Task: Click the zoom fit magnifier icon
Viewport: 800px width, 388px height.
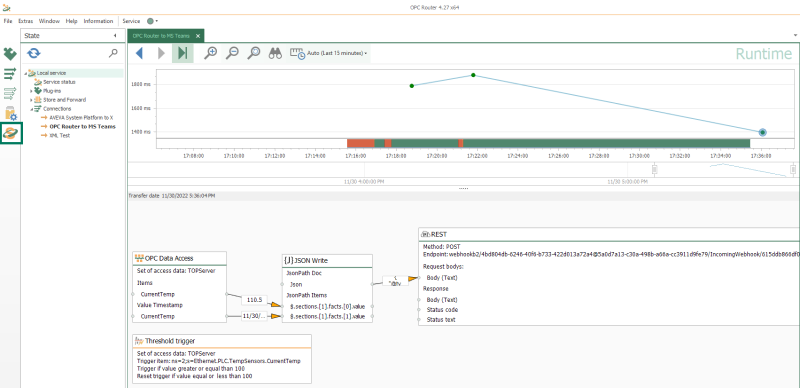Action: click(x=254, y=53)
